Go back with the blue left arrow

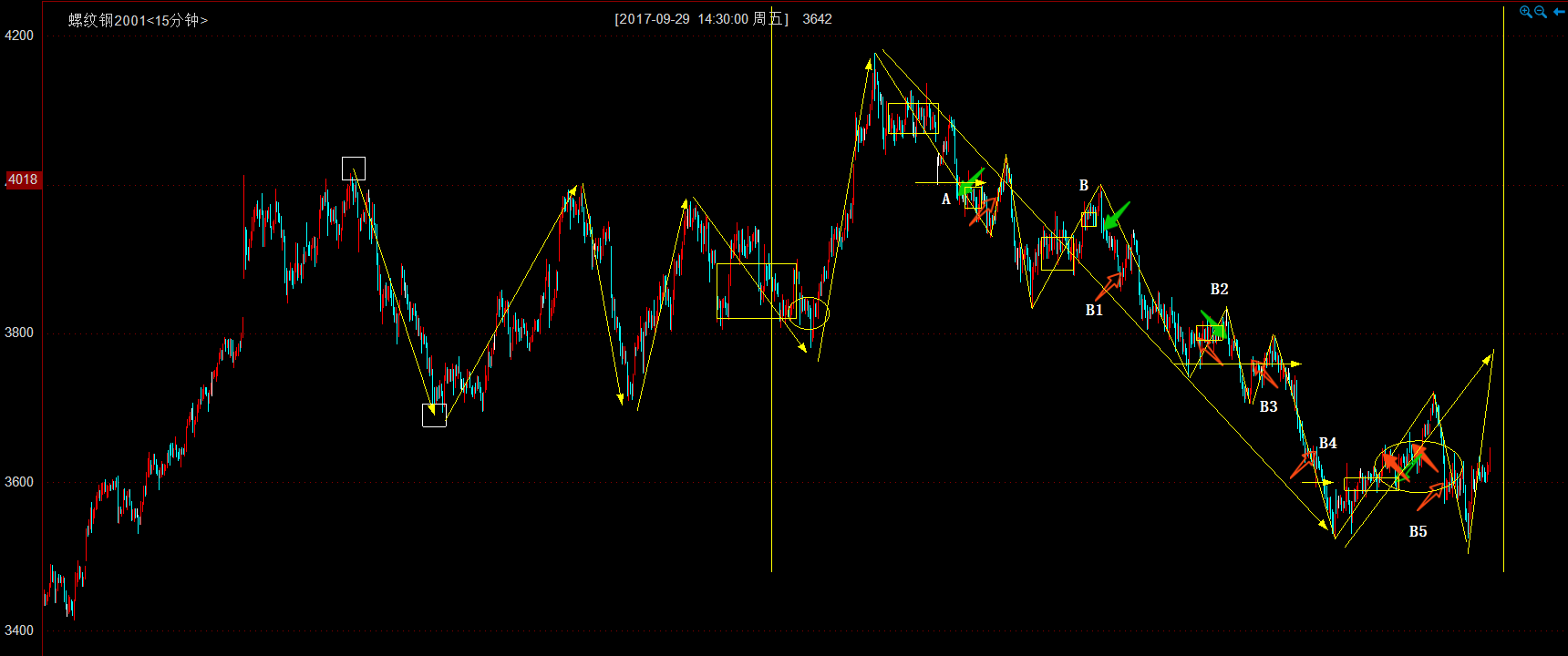1559,12
